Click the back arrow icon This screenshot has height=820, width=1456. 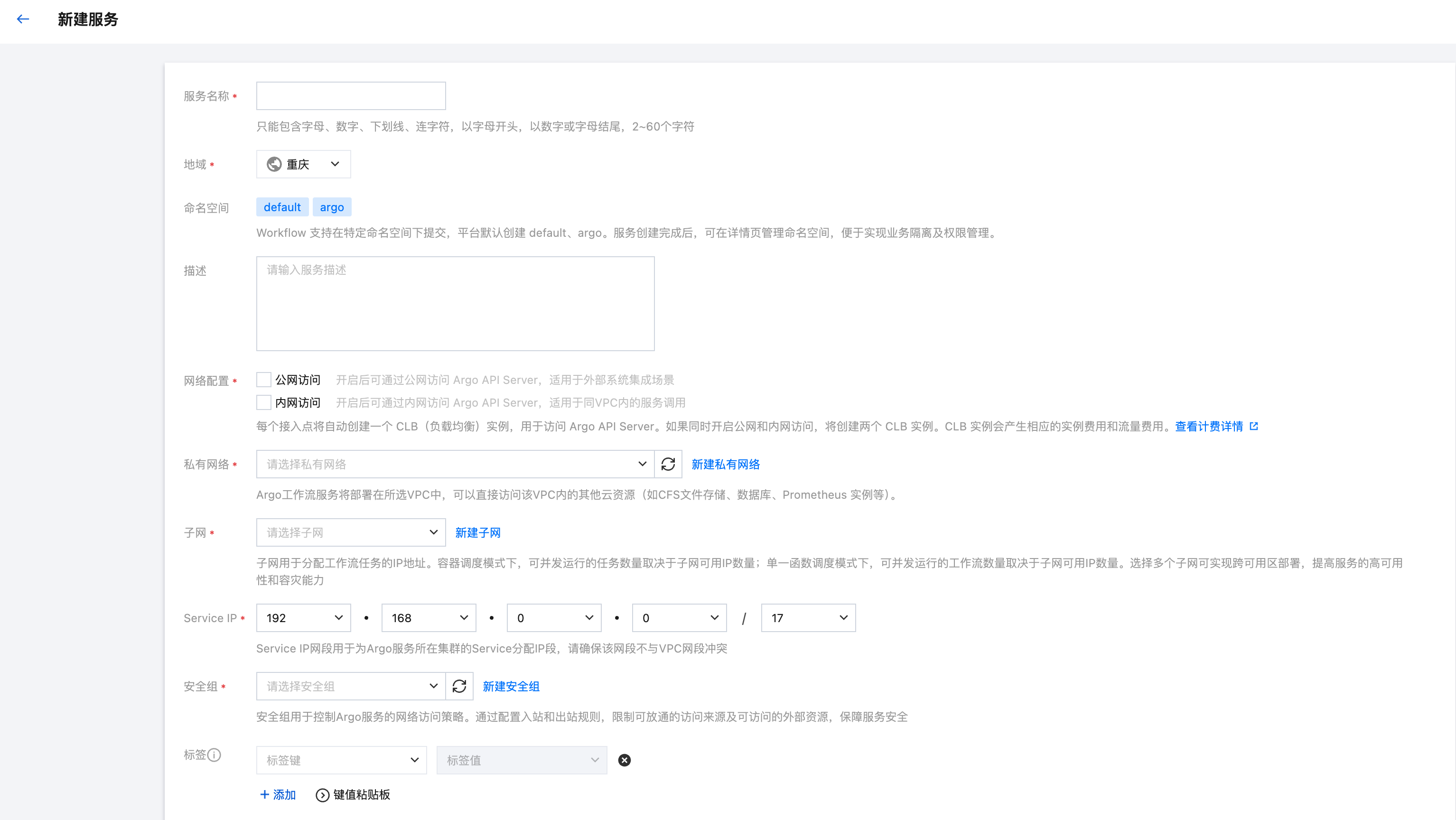coord(23,19)
